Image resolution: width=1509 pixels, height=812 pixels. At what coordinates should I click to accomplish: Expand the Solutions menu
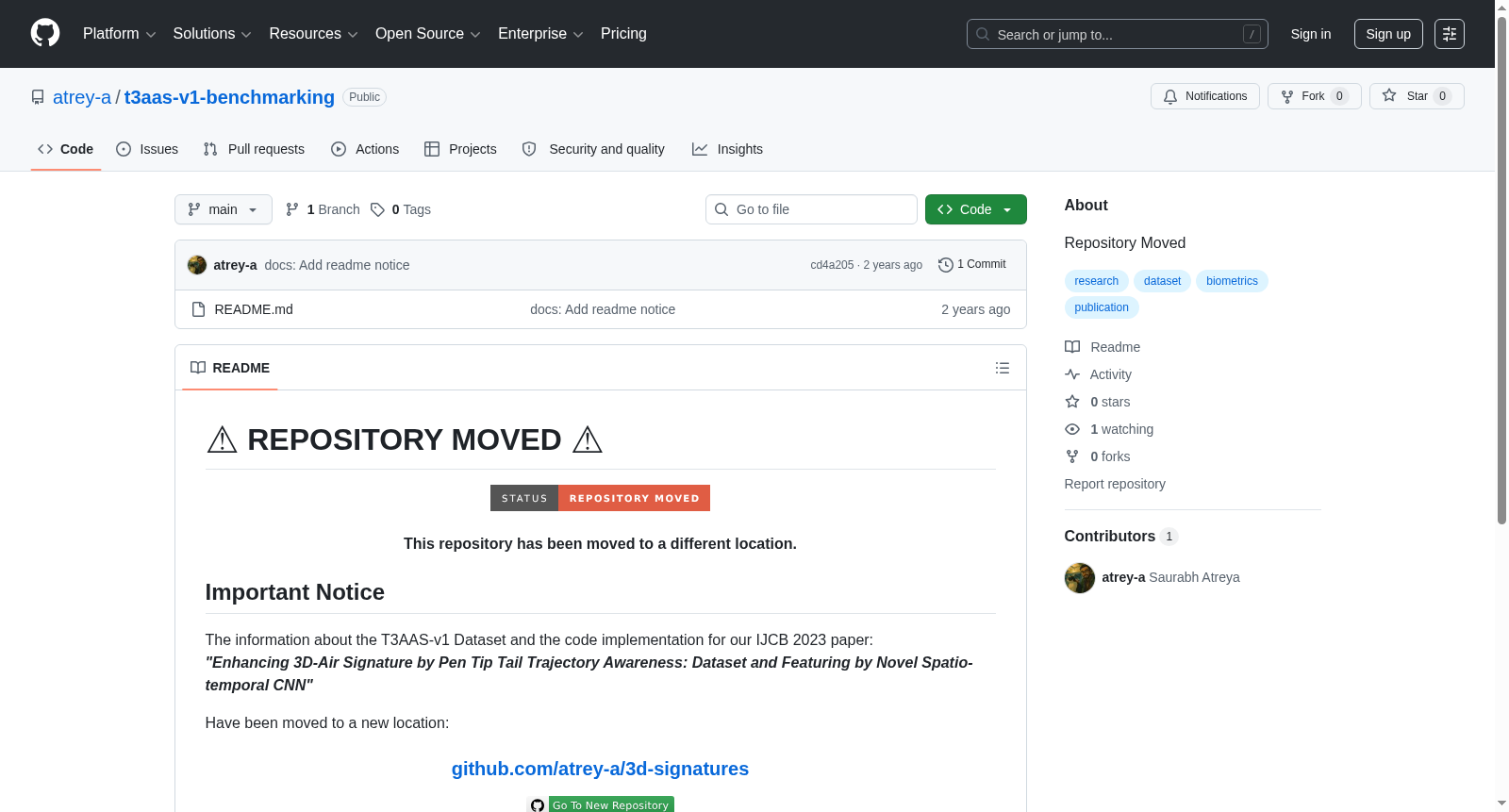212,34
